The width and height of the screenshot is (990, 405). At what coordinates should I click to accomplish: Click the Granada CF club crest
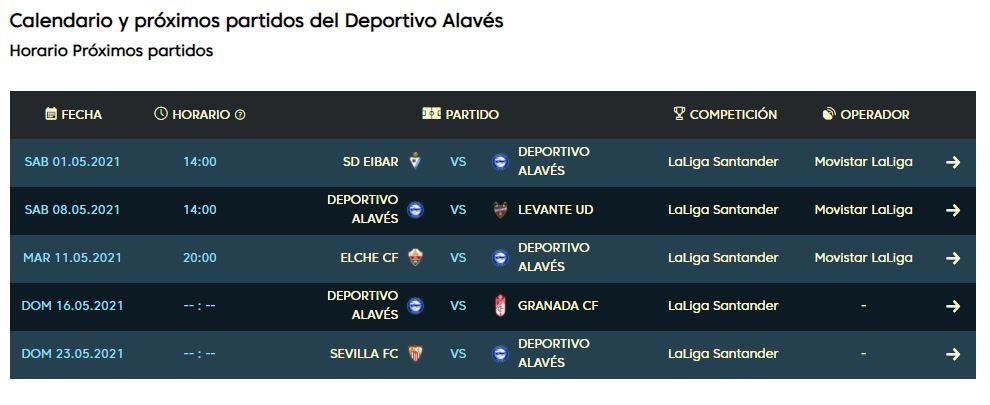click(501, 306)
